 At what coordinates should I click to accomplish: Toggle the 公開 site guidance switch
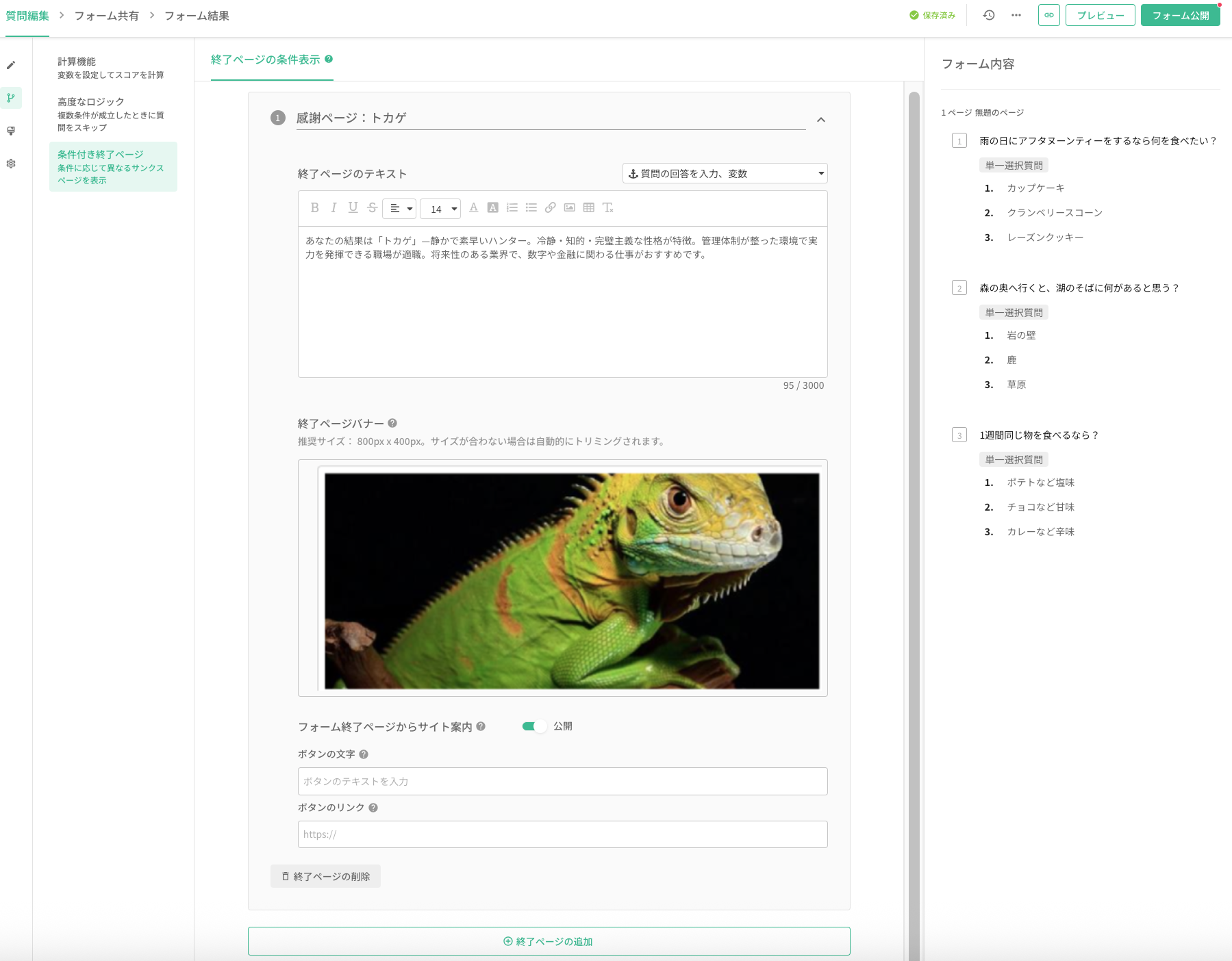[534, 726]
